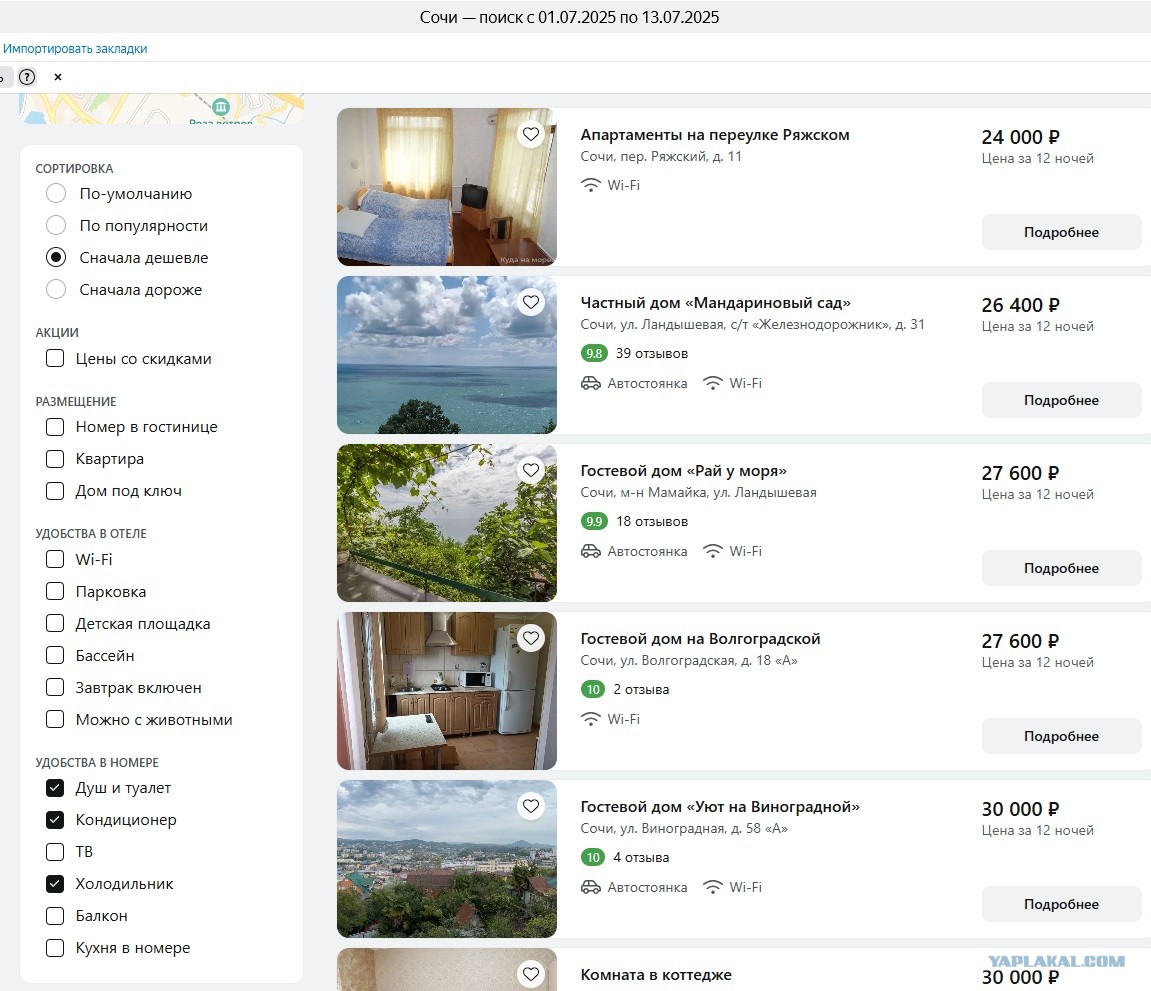Favorite Уют на Виноградной using heart icon
This screenshot has height=991, width=1151.
531,806
